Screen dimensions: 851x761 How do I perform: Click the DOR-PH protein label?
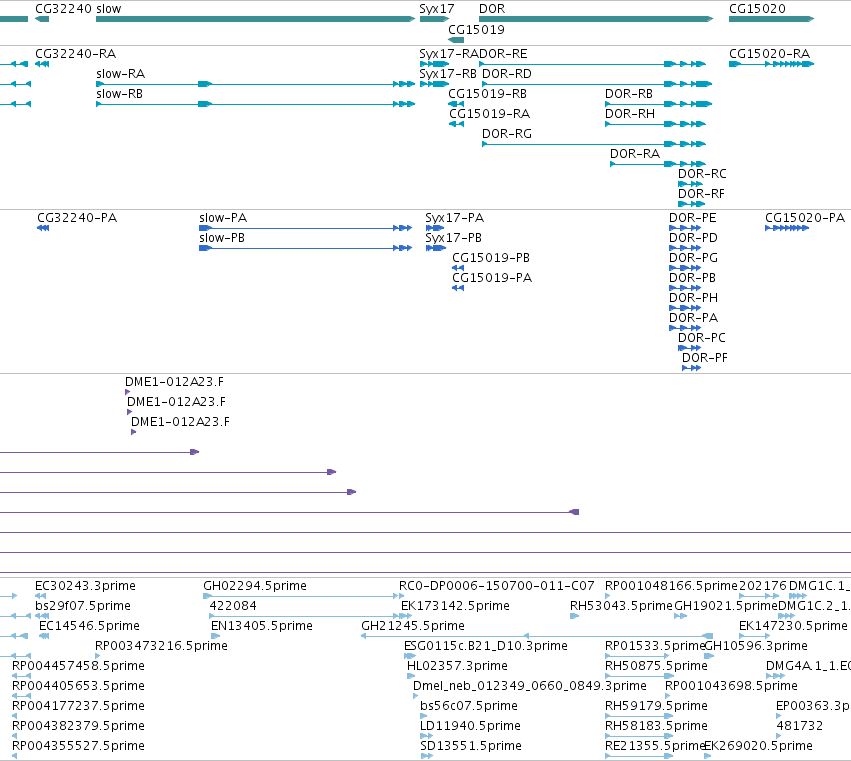click(x=694, y=298)
